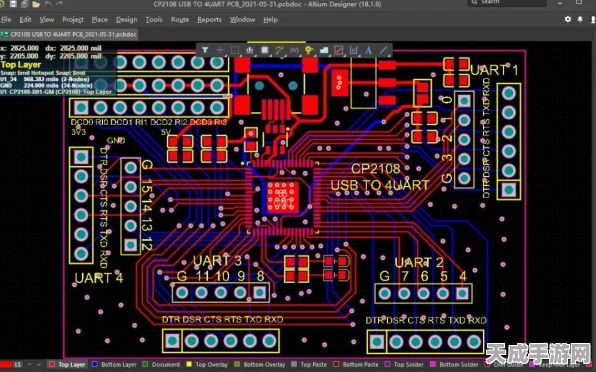
Task: Open the Reports menu
Action: [209, 19]
